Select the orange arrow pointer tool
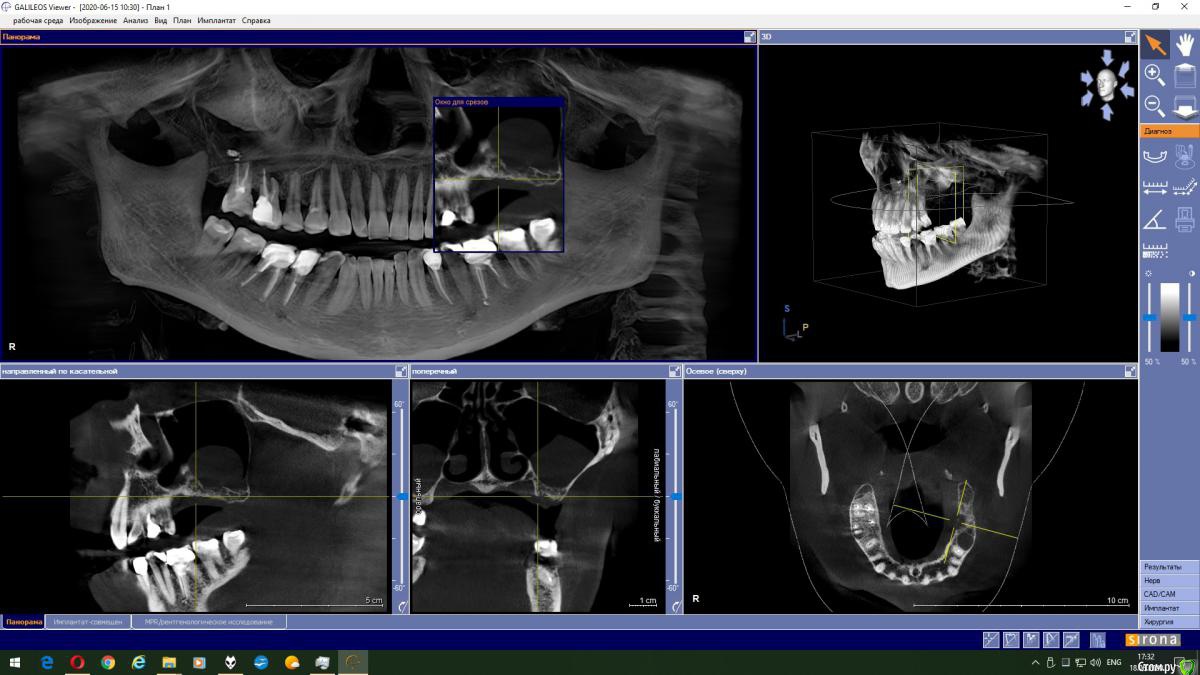 pos(1154,44)
